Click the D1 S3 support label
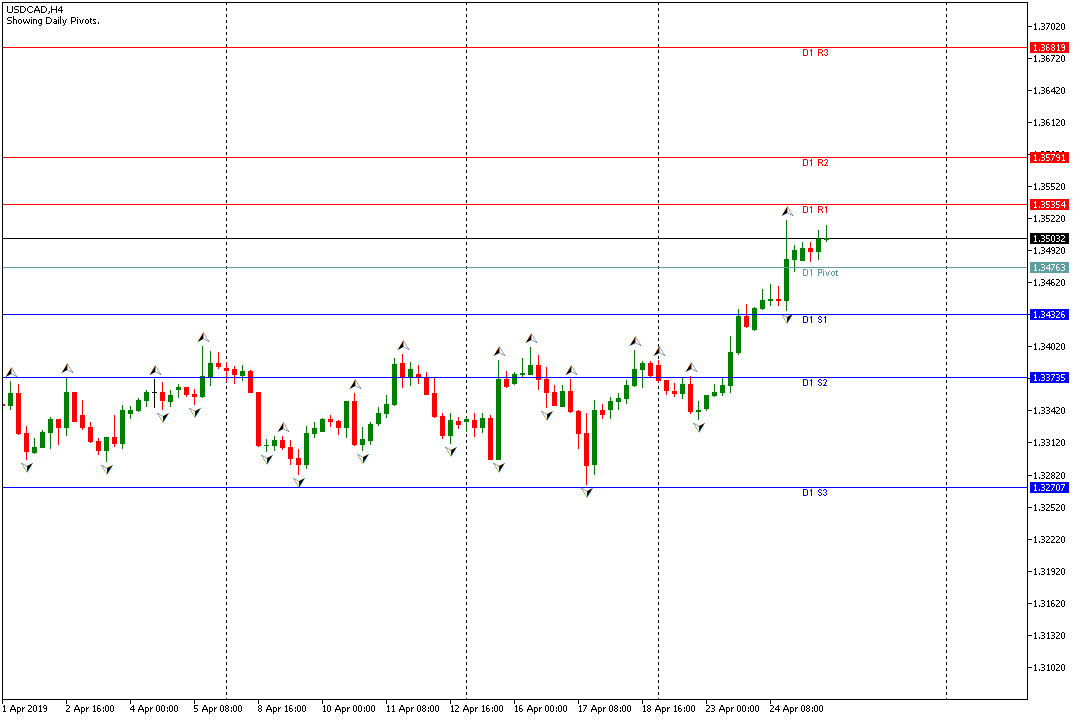This screenshot has height=720, width=1080. (815, 493)
